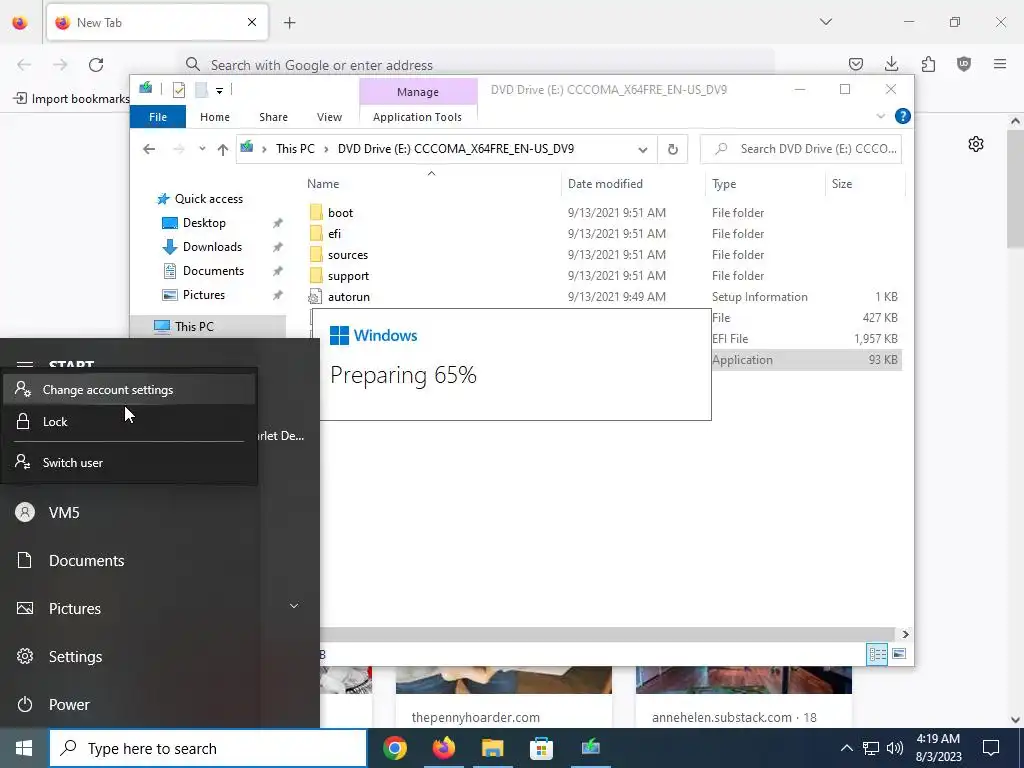
Task: Click the Save to Pocket icon
Action: [856, 64]
